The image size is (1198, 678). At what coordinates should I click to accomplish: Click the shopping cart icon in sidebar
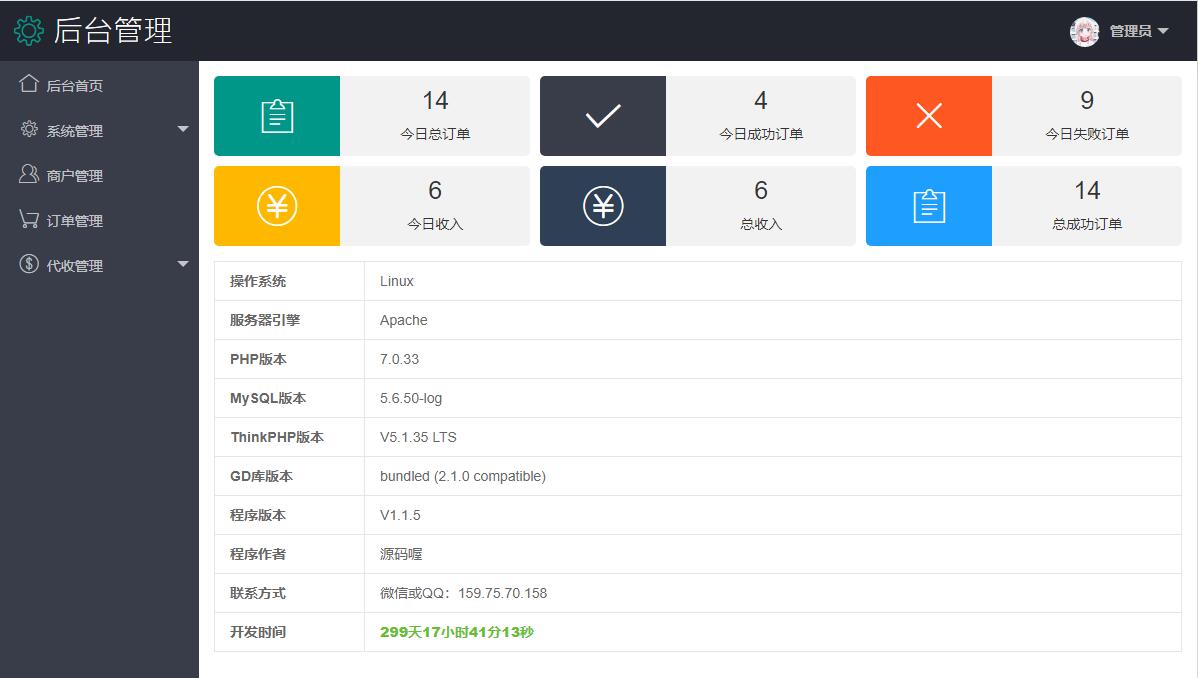point(29,219)
